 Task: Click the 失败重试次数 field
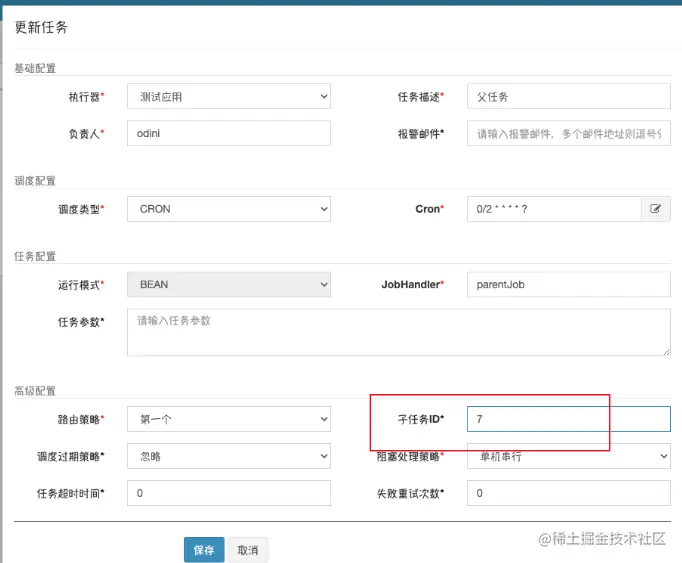[x=568, y=493]
